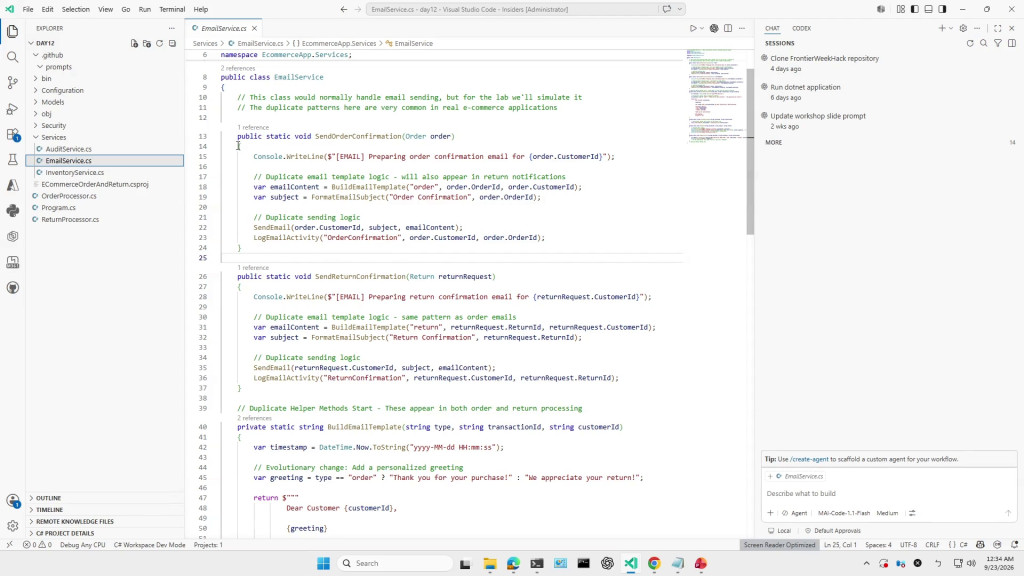This screenshot has height=576, width=1024.
Task: Open the Selection menu
Action: tap(76, 9)
